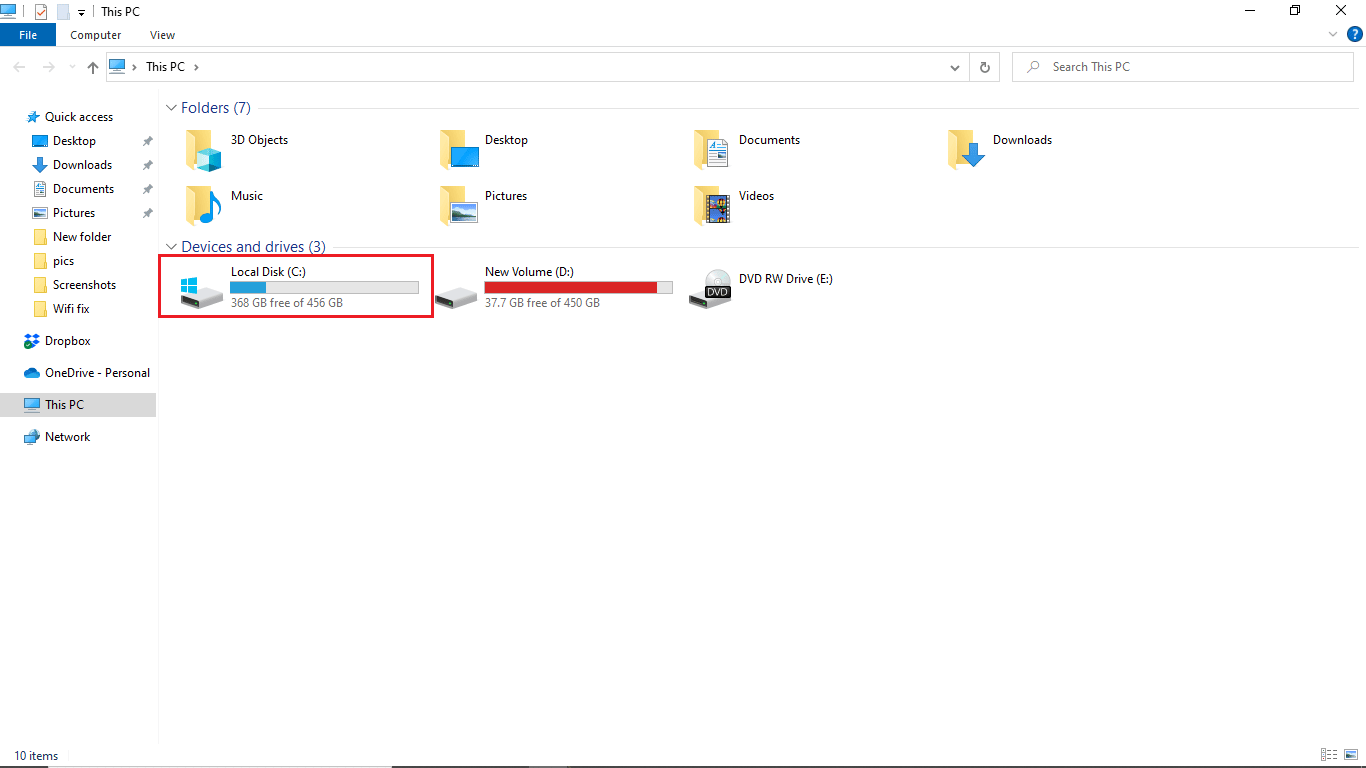
Task: Click the '368 GB free of 456 GB' text
Action: point(287,302)
